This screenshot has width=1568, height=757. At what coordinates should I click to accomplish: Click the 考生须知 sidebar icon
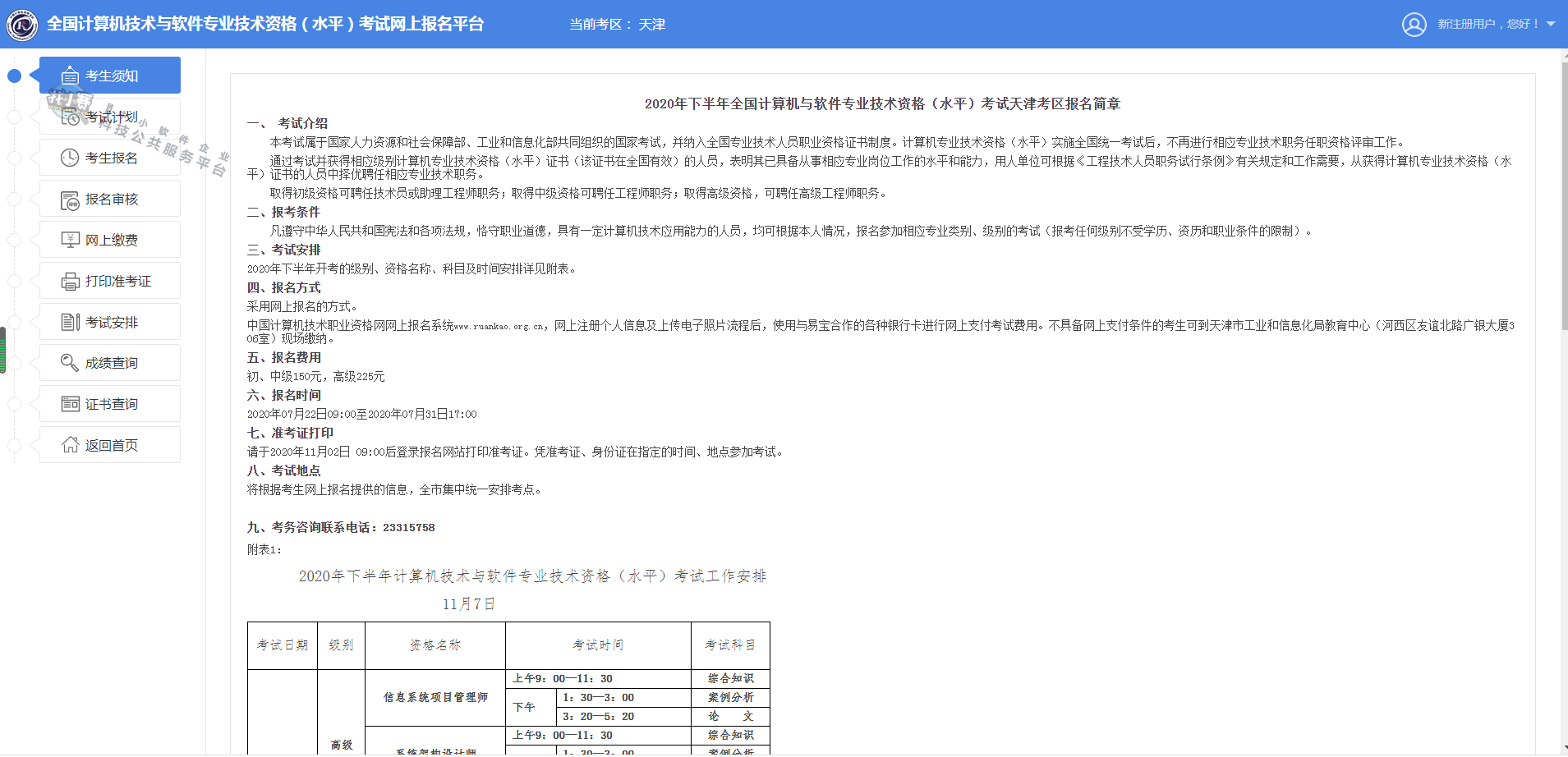tap(70, 76)
